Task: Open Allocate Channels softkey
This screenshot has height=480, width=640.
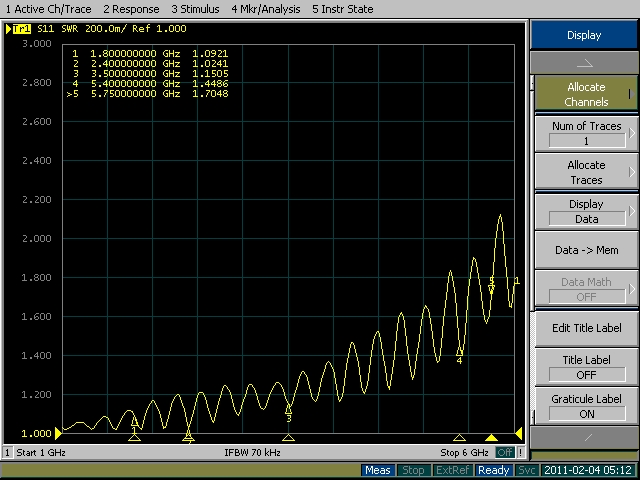Action: (586, 94)
